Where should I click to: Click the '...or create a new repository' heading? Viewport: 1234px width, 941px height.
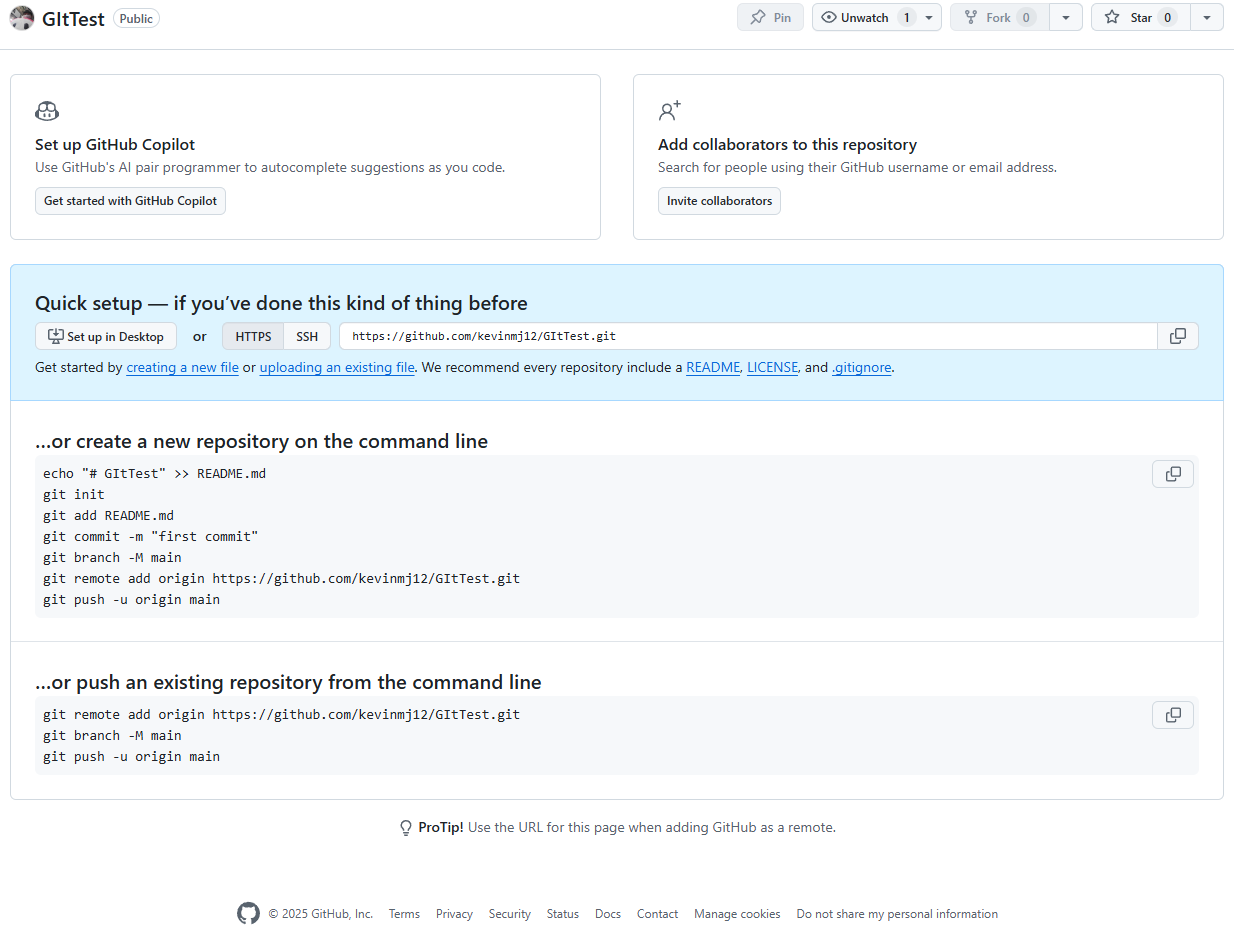[x=261, y=441]
